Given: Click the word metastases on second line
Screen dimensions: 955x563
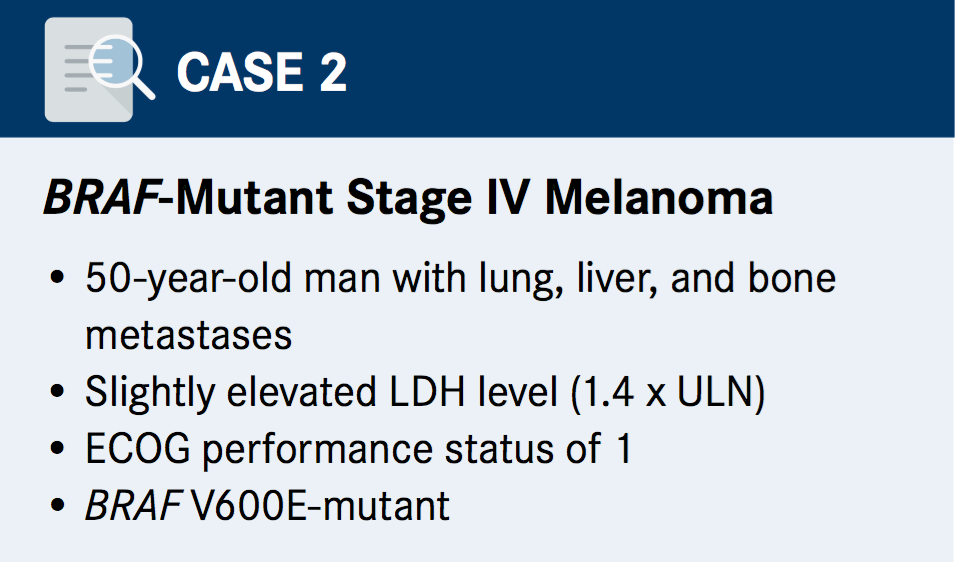Looking at the screenshot, I should (188, 334).
